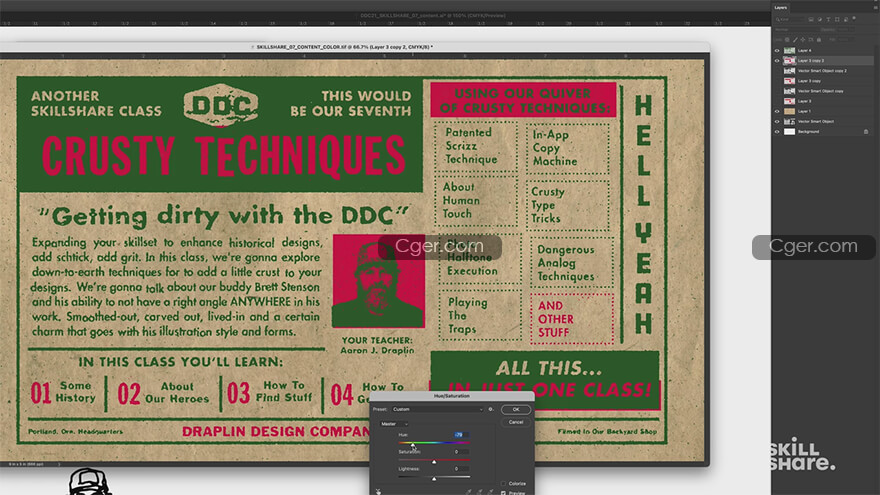Click the Background layer lock icon
The height and width of the screenshot is (495, 880).
coord(866,131)
